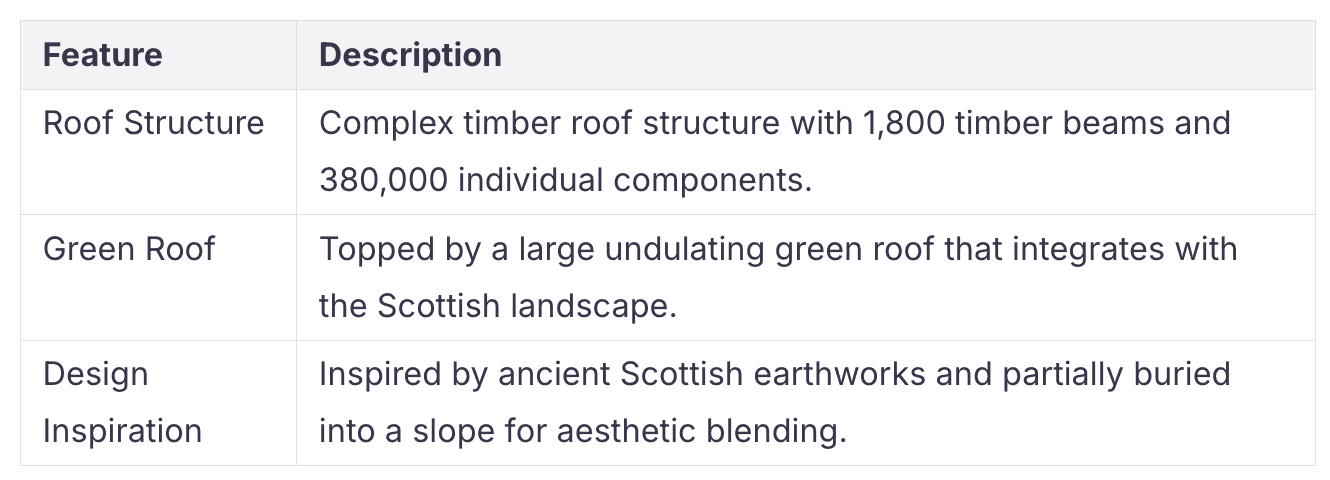
Task: Click the word 'Inspiration' in first column
Action: [x=123, y=432]
